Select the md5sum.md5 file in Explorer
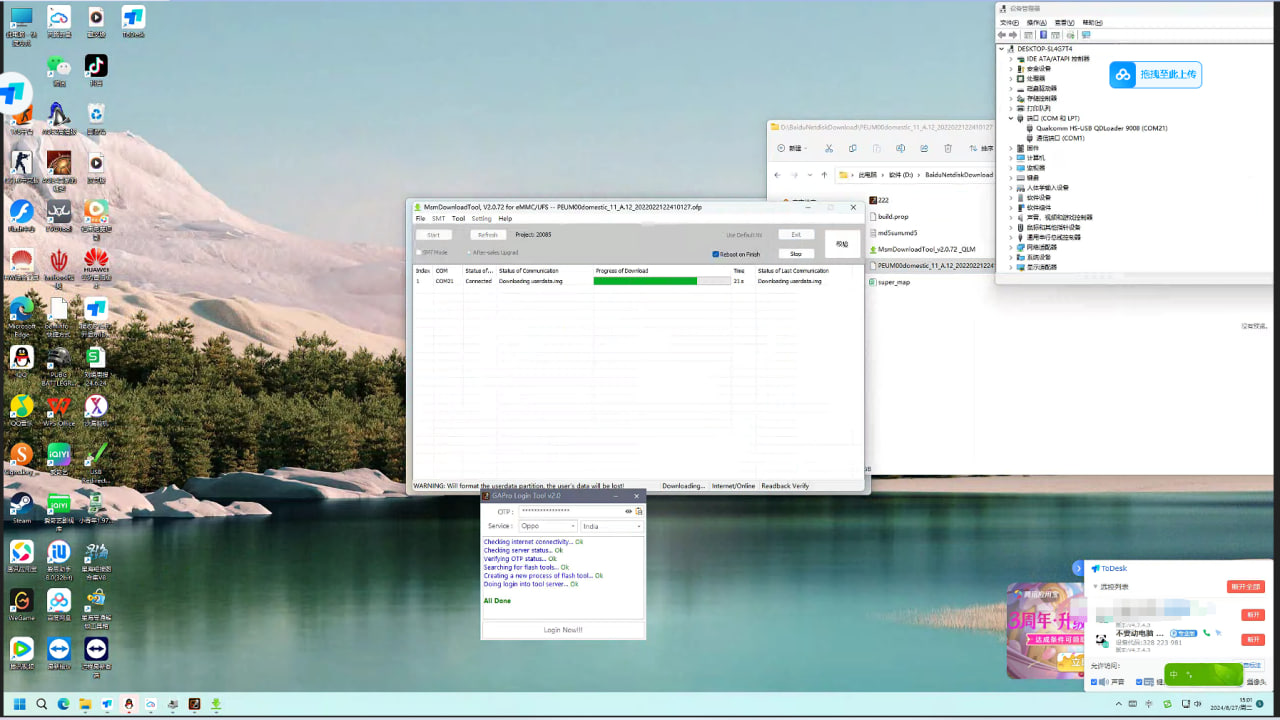Viewport: 1280px width, 720px height. 897,233
